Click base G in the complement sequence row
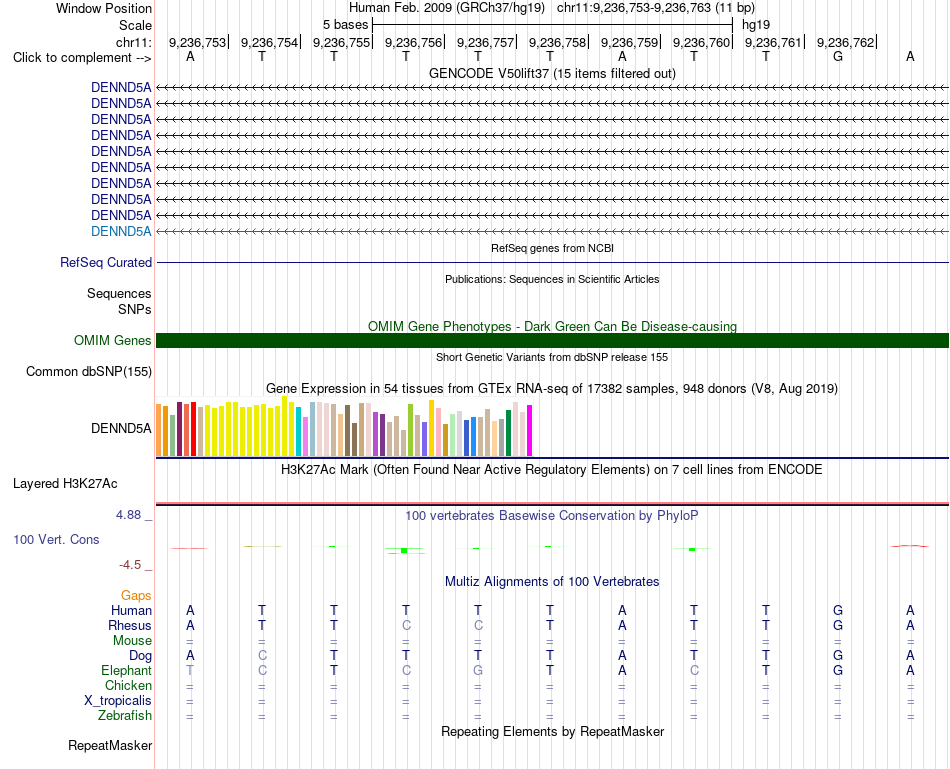 (838, 56)
